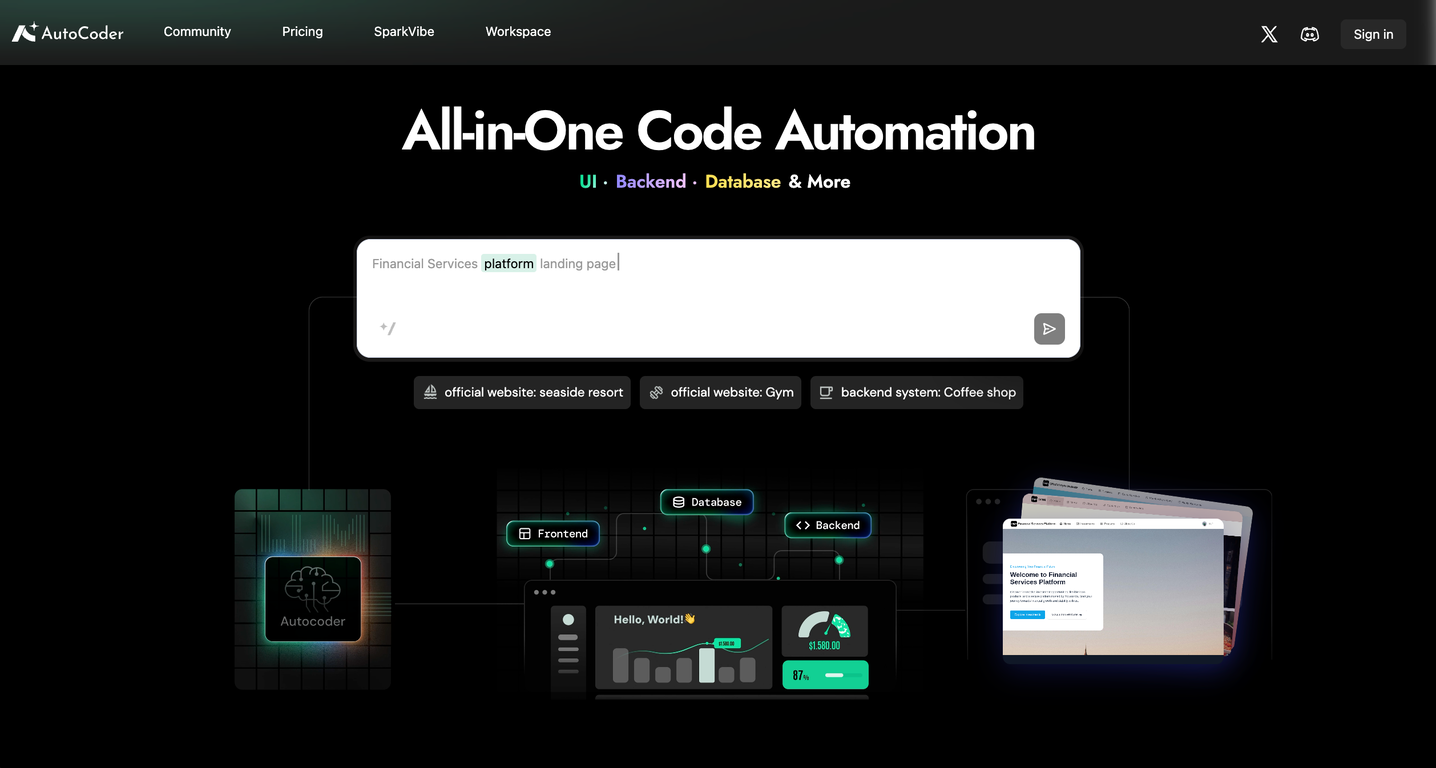
Task: Click the Autocoder brain chip icon
Action: coord(312,598)
